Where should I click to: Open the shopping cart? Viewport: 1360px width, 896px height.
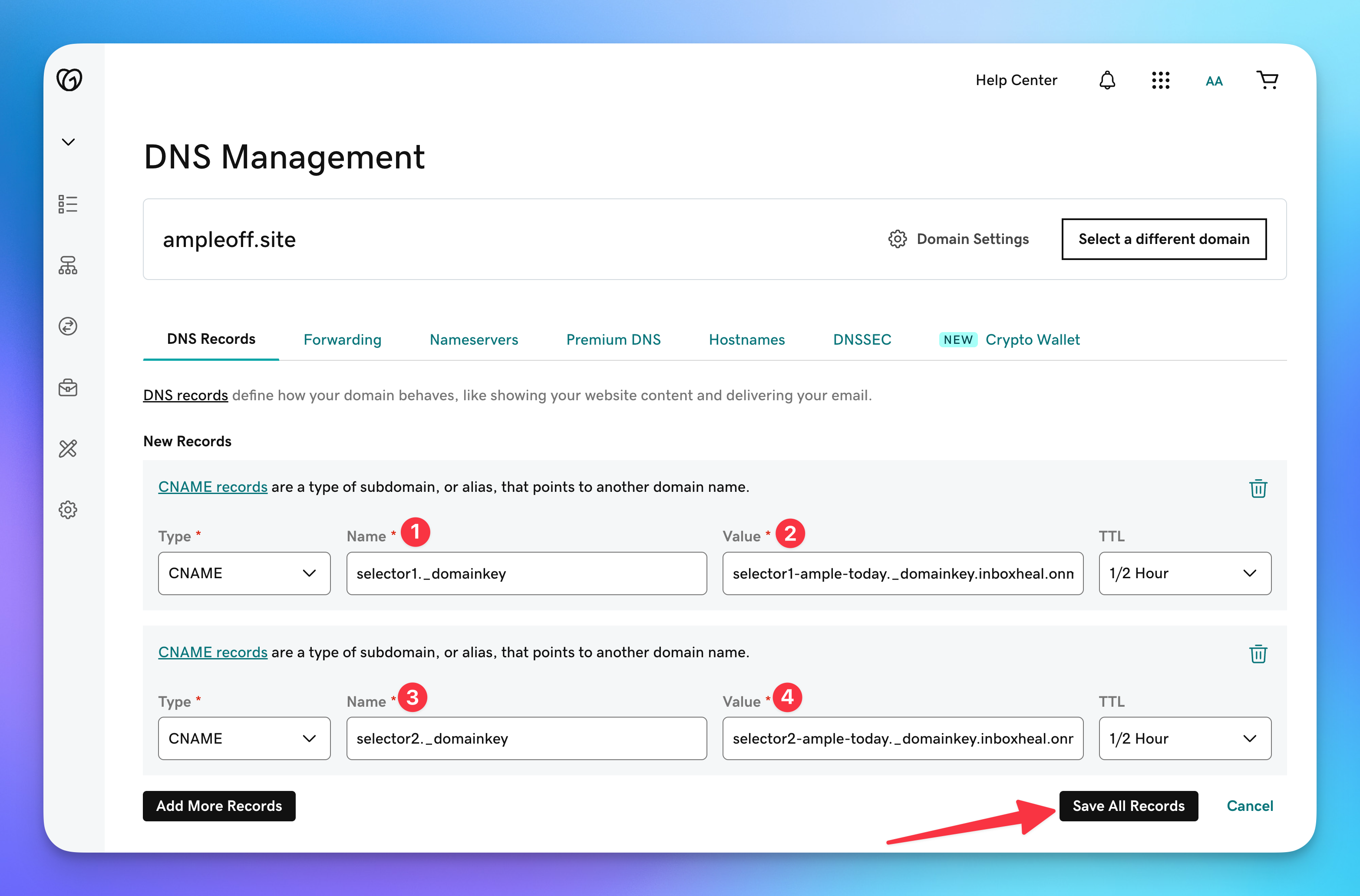pos(1267,80)
